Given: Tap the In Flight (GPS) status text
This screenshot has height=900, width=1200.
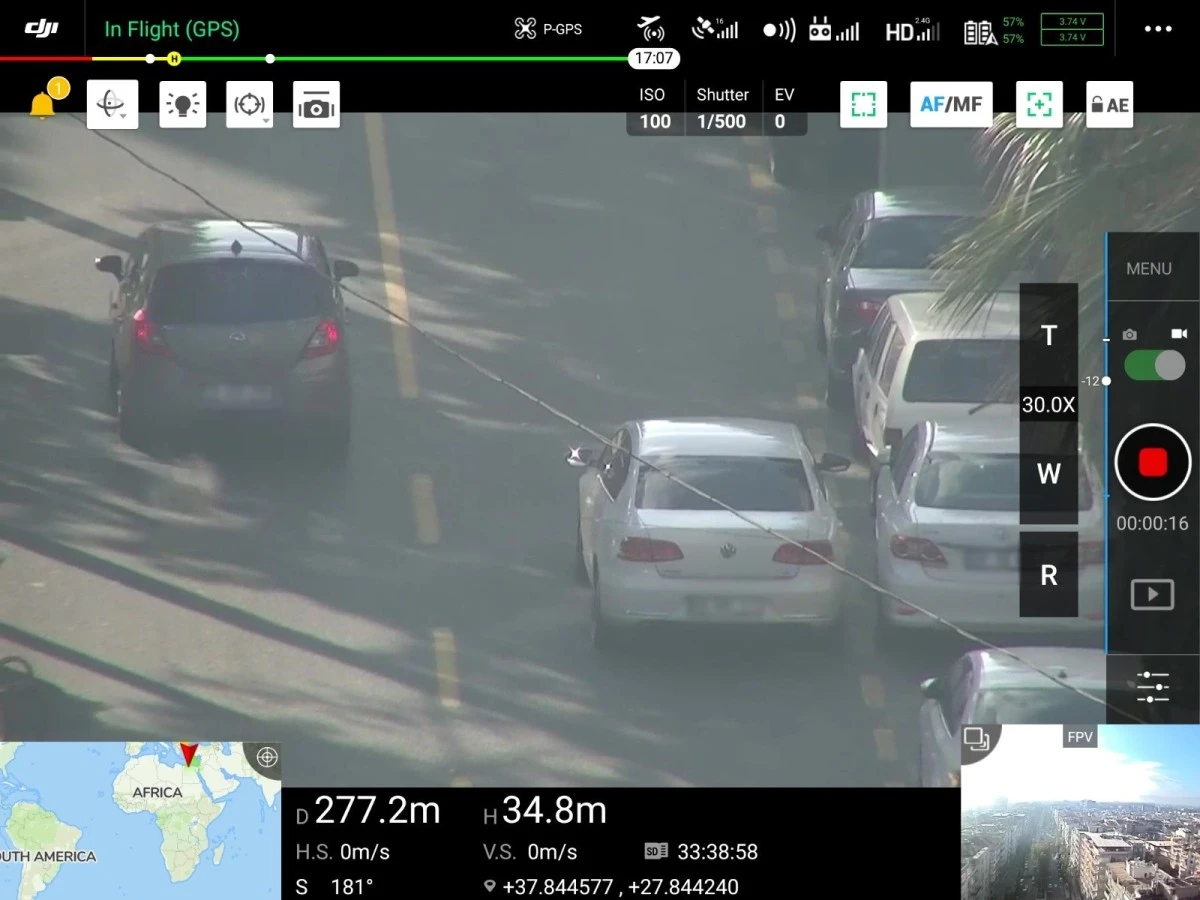Looking at the screenshot, I should (x=172, y=29).
